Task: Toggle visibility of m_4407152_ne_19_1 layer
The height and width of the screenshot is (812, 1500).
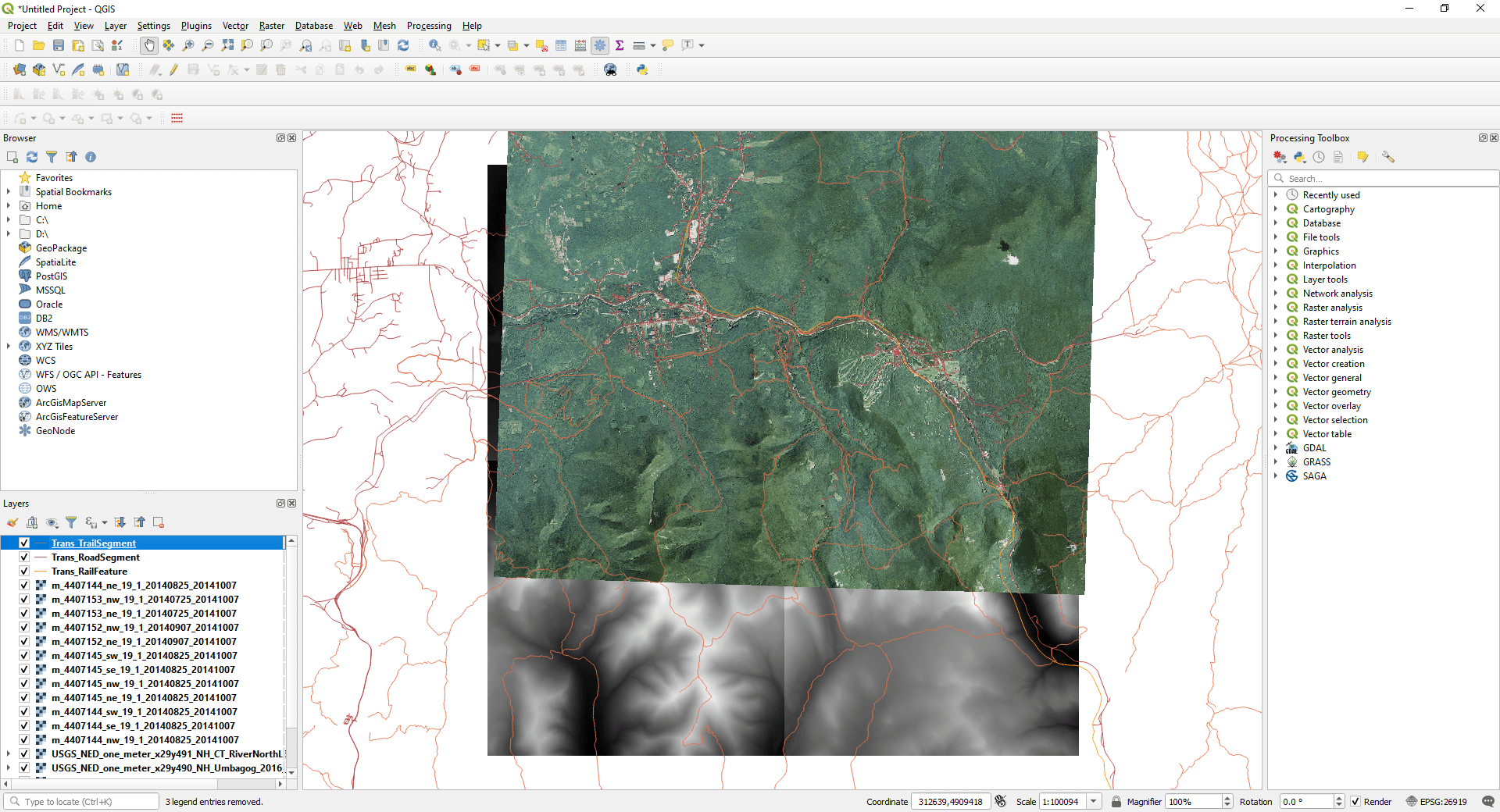Action: [24, 642]
